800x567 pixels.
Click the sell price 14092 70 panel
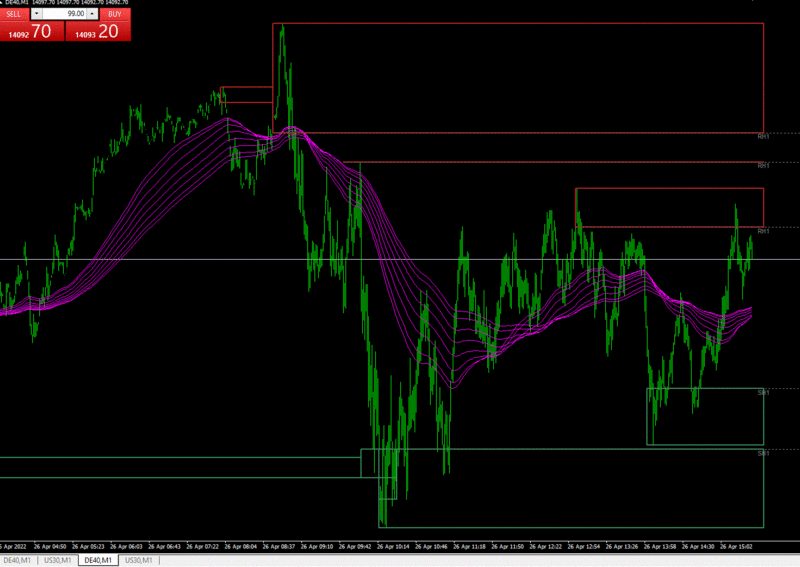(x=32, y=31)
